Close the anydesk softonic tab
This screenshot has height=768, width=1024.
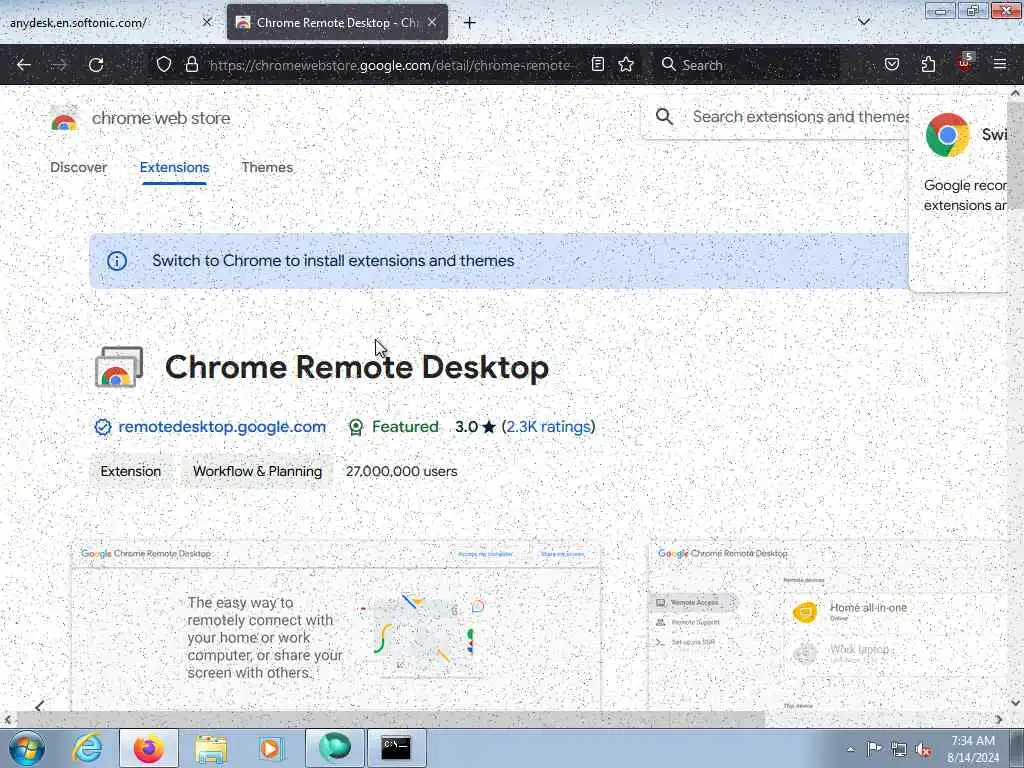tap(206, 22)
